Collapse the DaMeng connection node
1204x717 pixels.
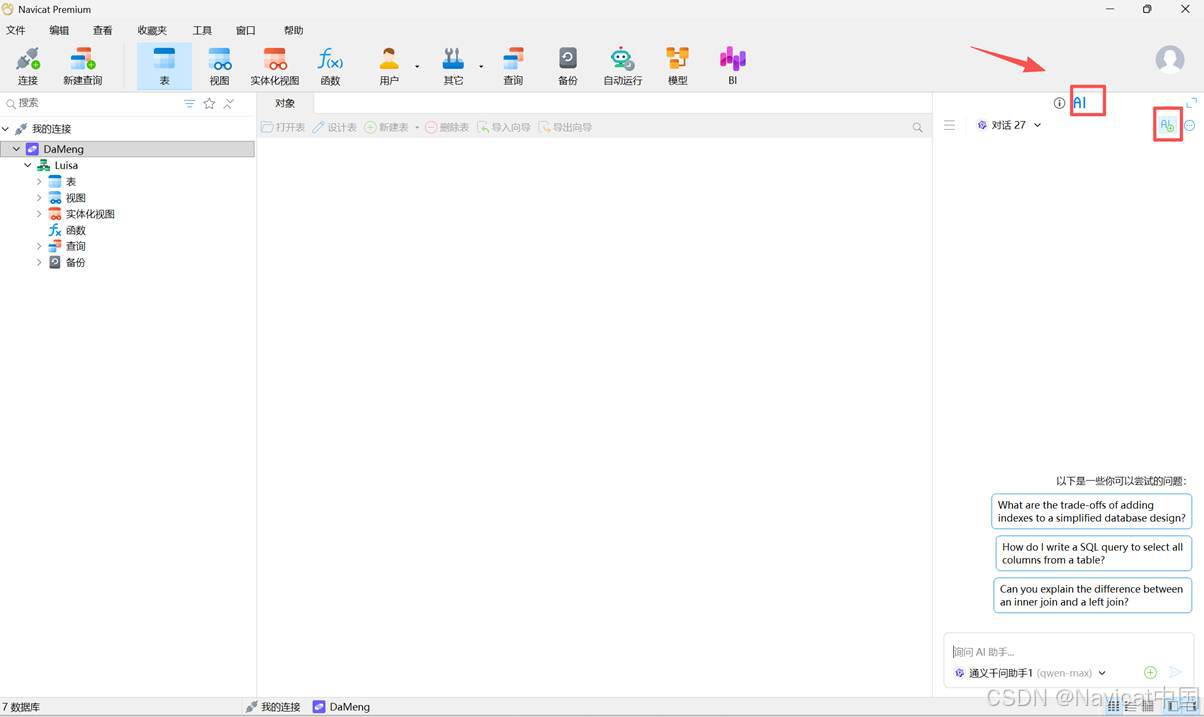coord(17,149)
